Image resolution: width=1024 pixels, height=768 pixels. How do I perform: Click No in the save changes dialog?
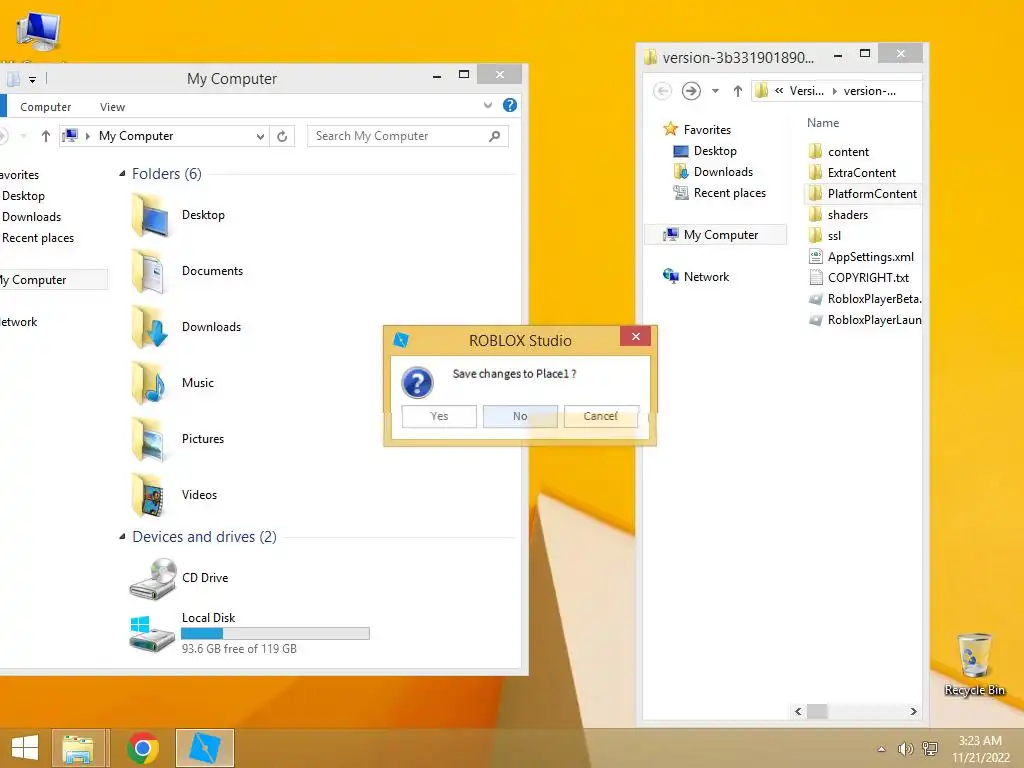(520, 416)
